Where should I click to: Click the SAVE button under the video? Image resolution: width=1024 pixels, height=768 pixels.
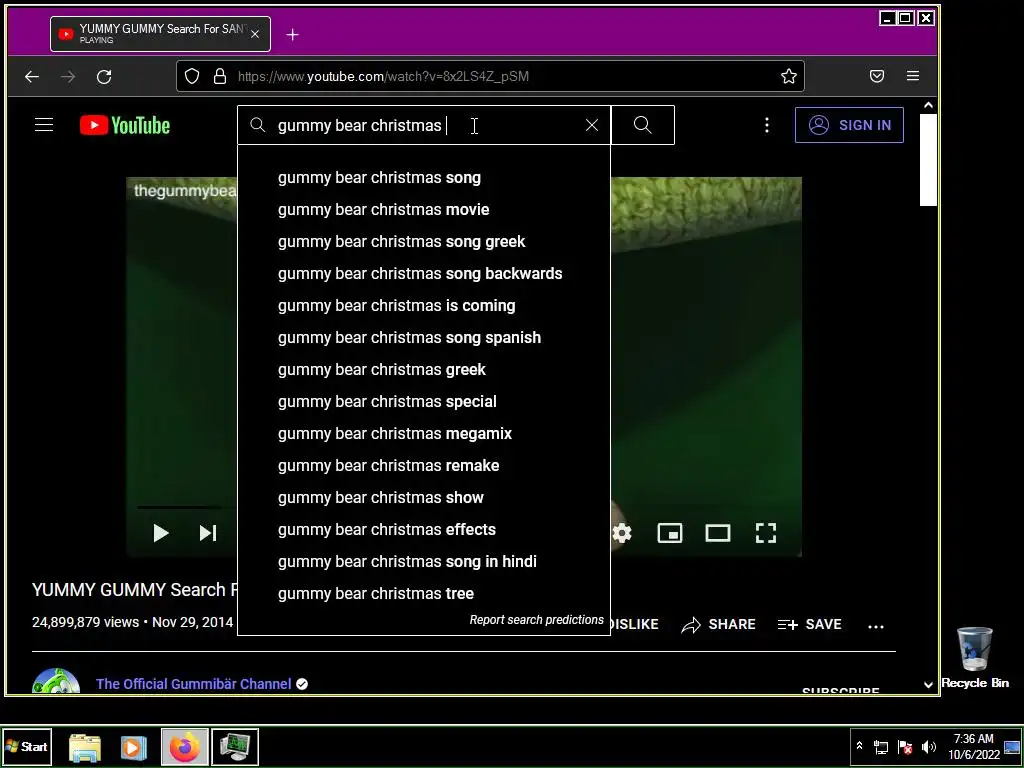pyautogui.click(x=810, y=624)
